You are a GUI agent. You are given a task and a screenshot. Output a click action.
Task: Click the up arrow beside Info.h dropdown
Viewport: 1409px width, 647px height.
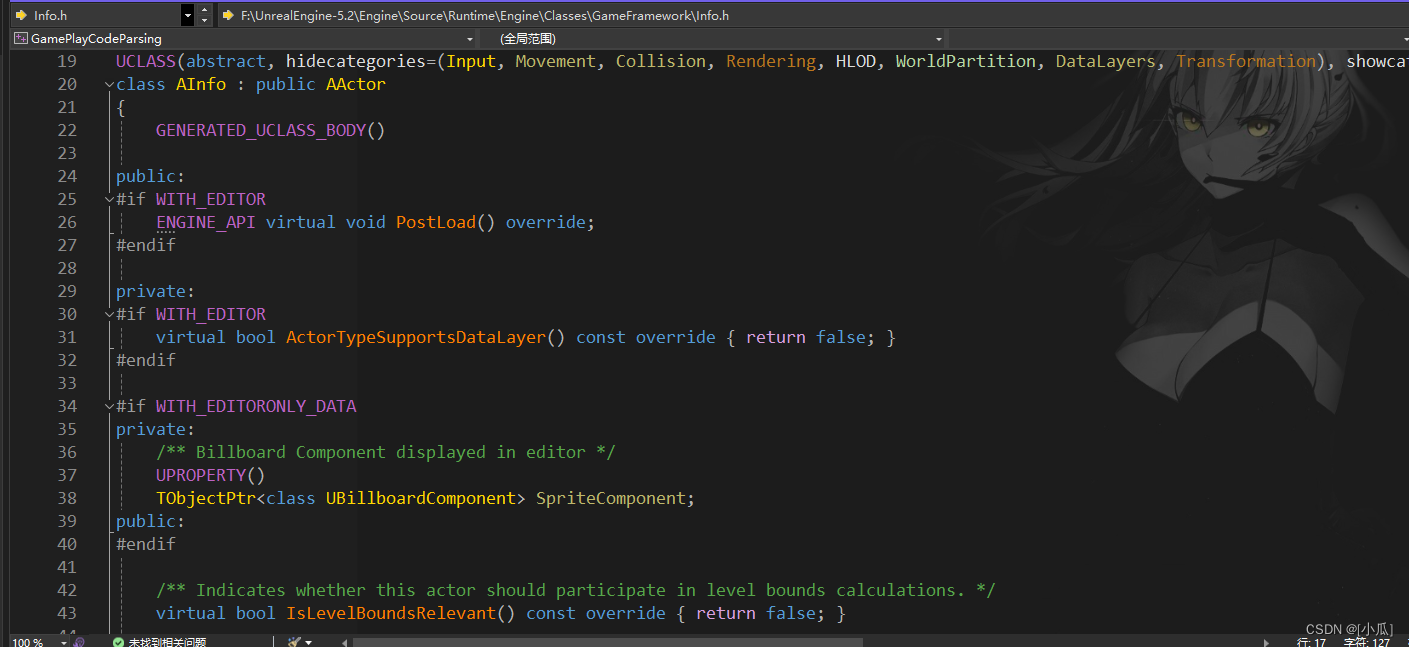coord(205,10)
